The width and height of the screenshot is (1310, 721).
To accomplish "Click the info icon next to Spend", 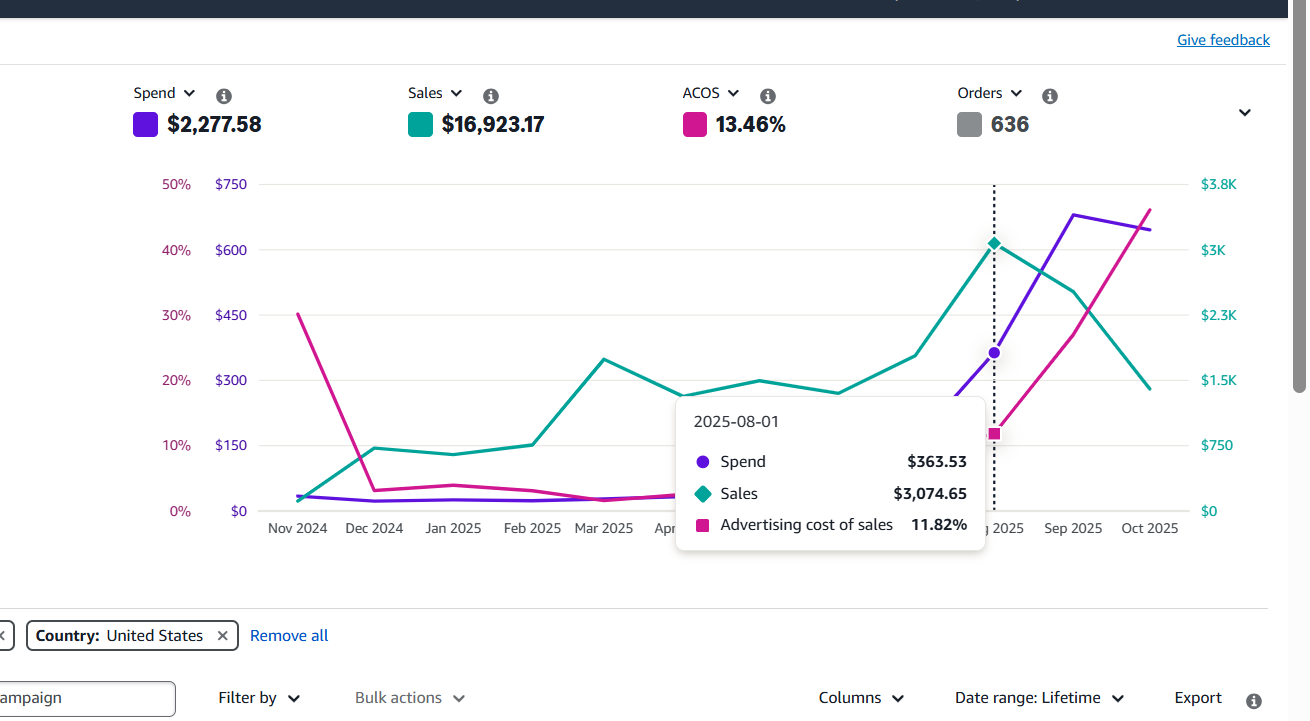I will (224, 96).
